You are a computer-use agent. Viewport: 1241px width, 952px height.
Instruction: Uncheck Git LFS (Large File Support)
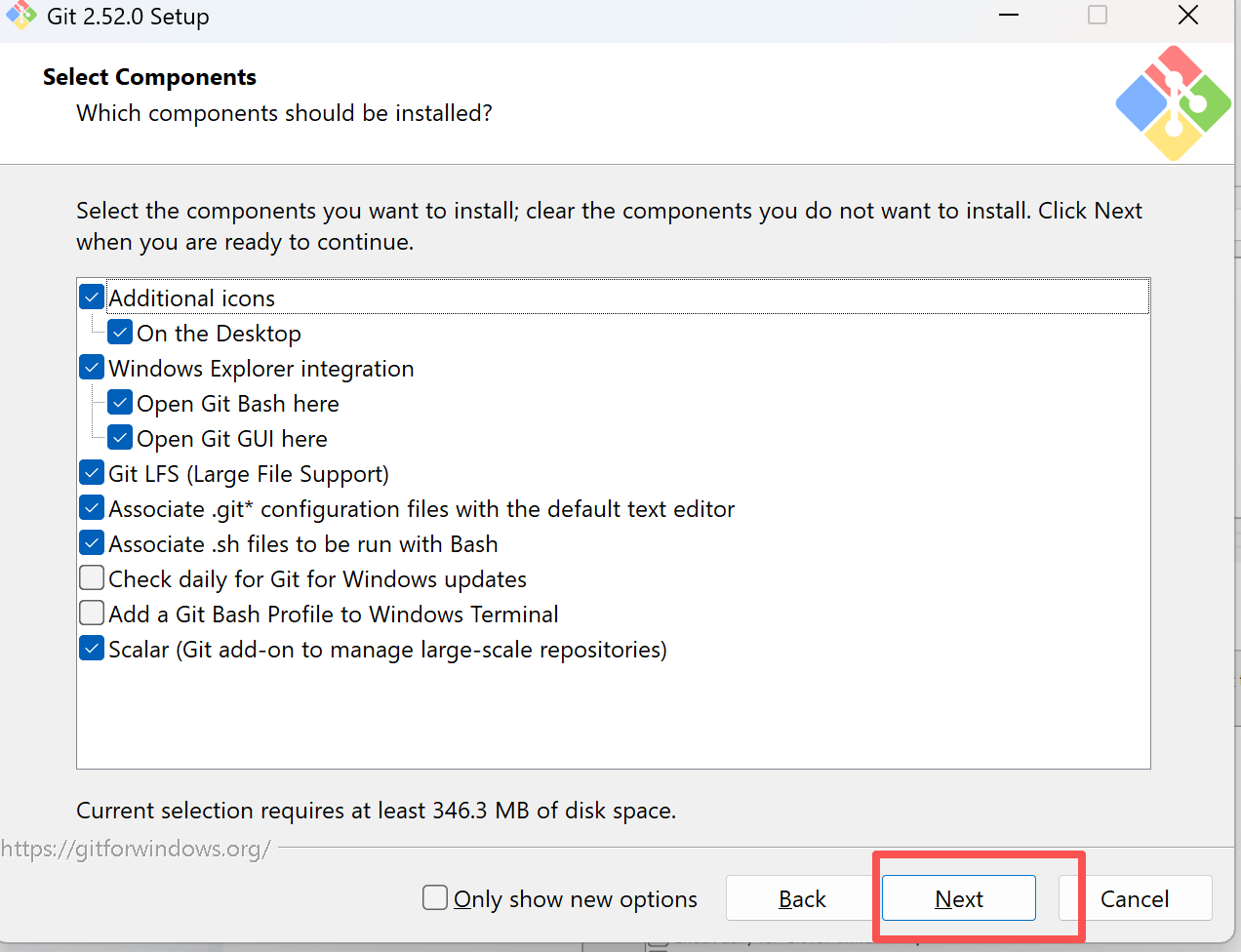point(92,473)
